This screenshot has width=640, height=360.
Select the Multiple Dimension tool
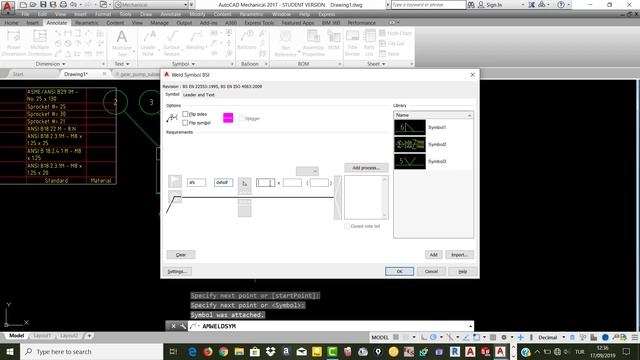pos(40,43)
